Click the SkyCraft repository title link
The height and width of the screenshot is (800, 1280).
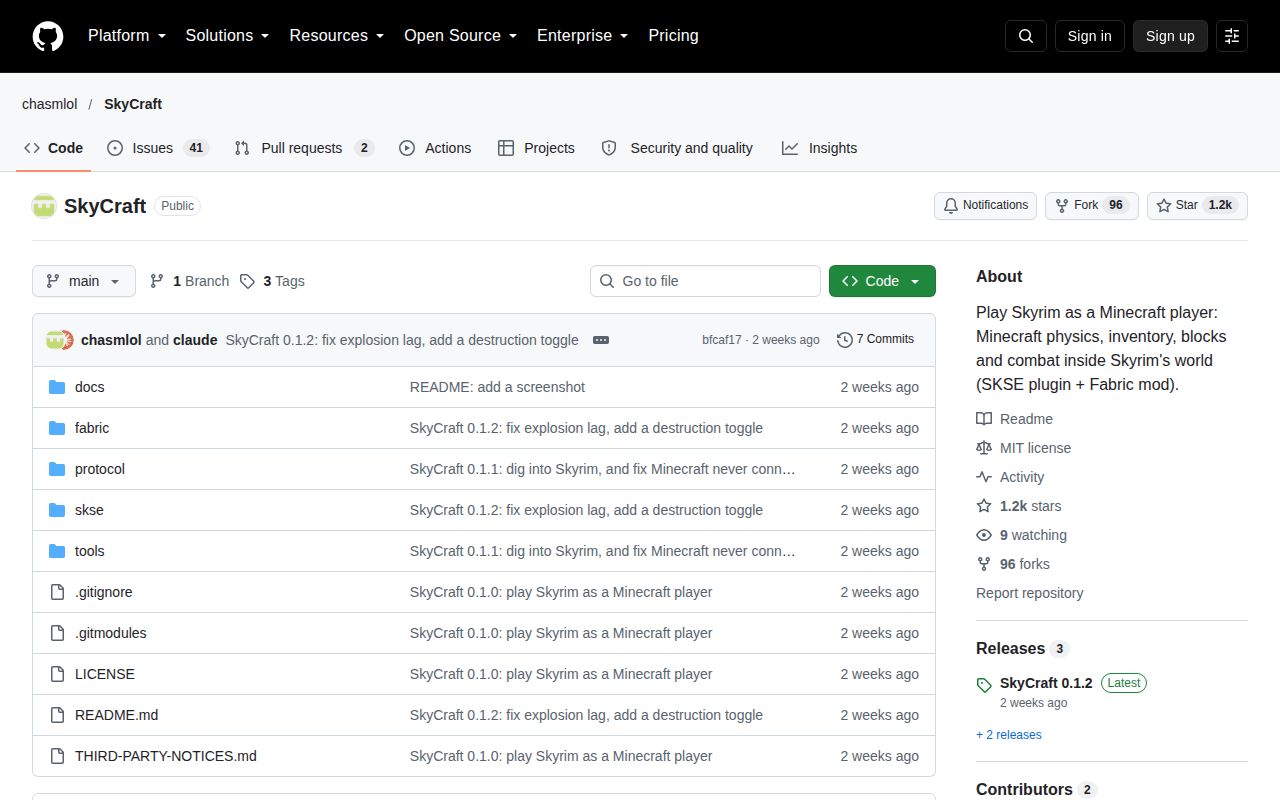tap(105, 206)
